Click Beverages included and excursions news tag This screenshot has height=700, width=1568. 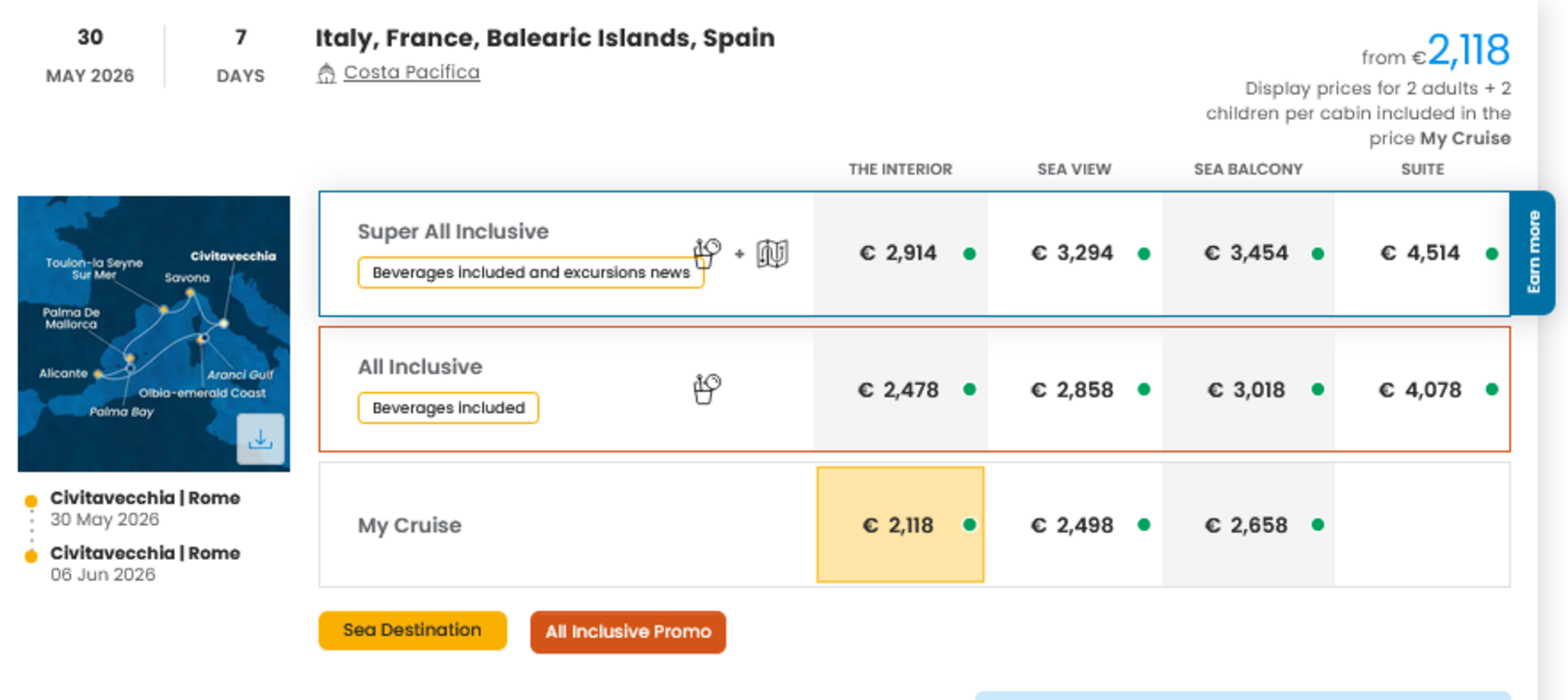(x=530, y=272)
